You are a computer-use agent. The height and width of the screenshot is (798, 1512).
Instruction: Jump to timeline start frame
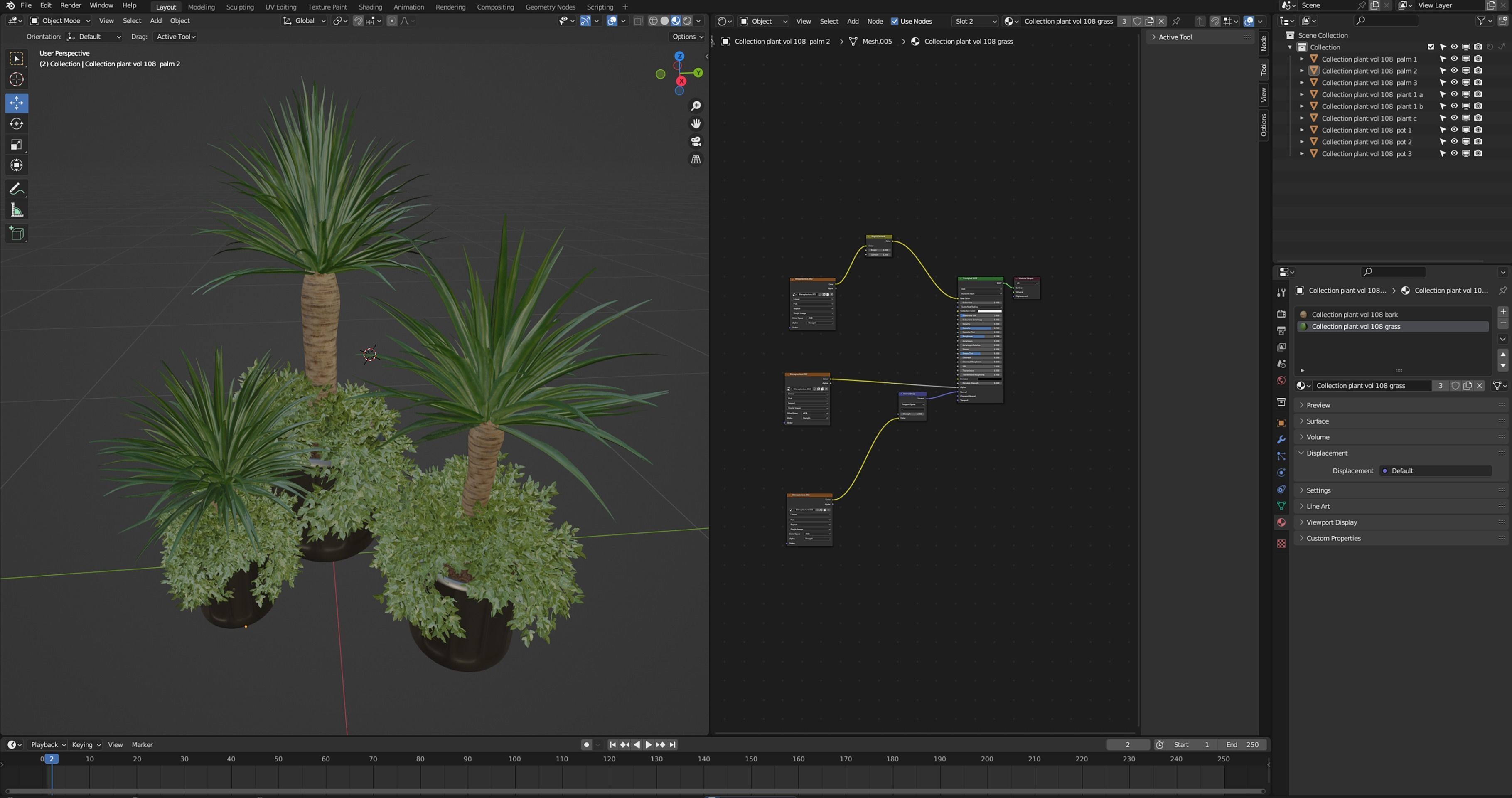pos(612,744)
